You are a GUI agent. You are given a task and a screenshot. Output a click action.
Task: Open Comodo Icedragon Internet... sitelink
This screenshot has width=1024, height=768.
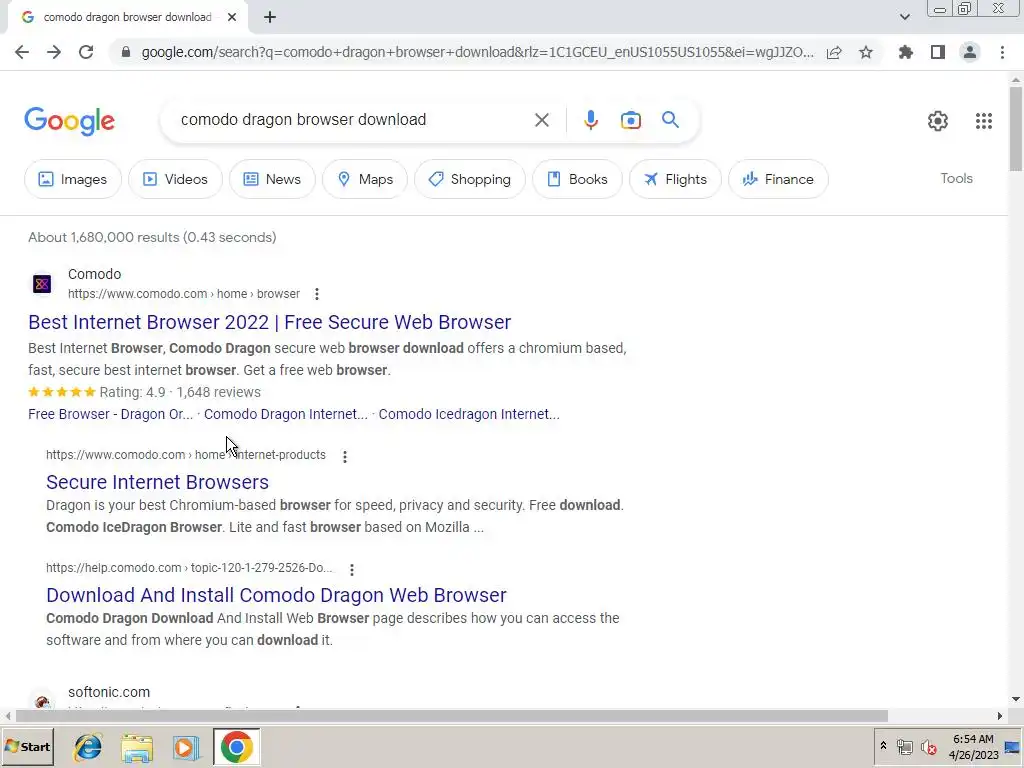point(469,414)
